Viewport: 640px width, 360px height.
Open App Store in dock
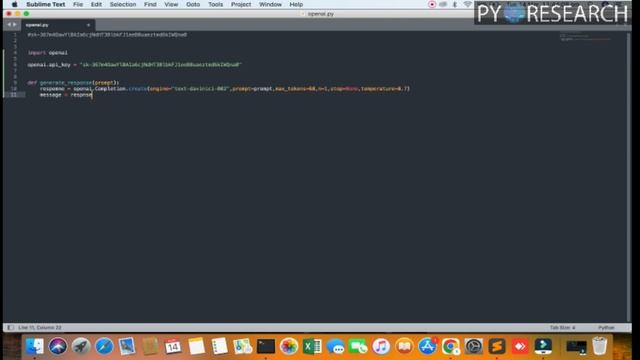(427, 347)
